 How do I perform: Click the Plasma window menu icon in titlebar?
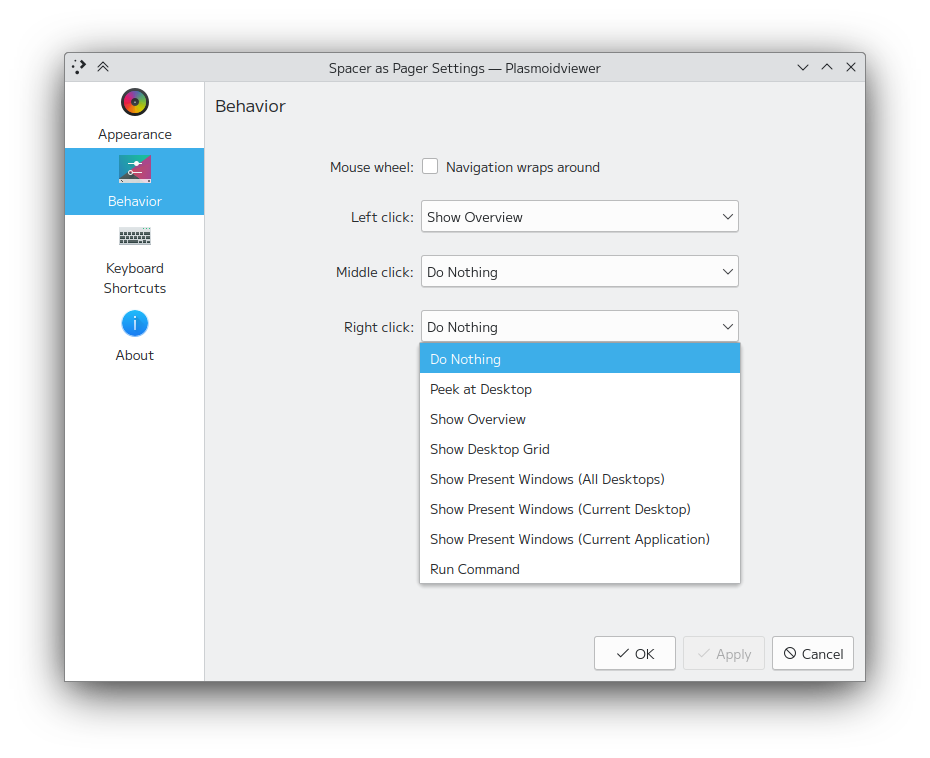click(79, 67)
